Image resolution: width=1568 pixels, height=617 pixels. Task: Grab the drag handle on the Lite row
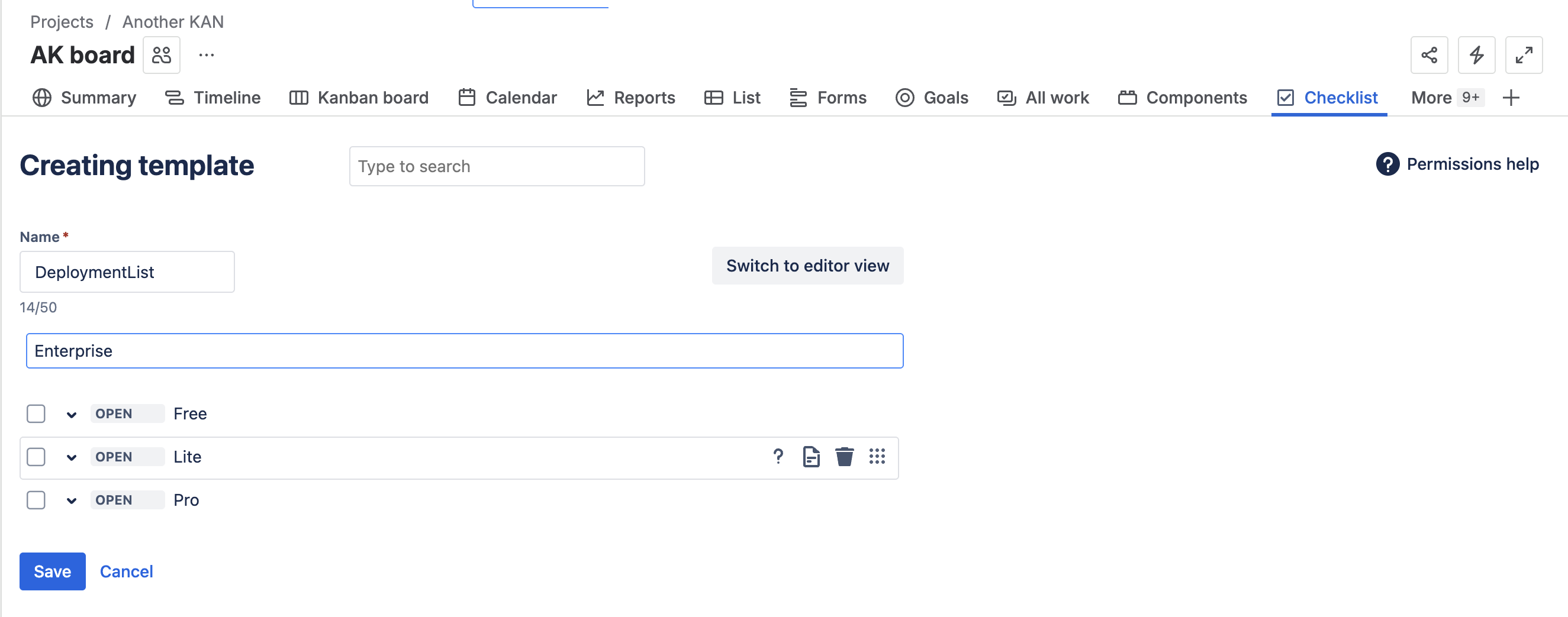877,456
